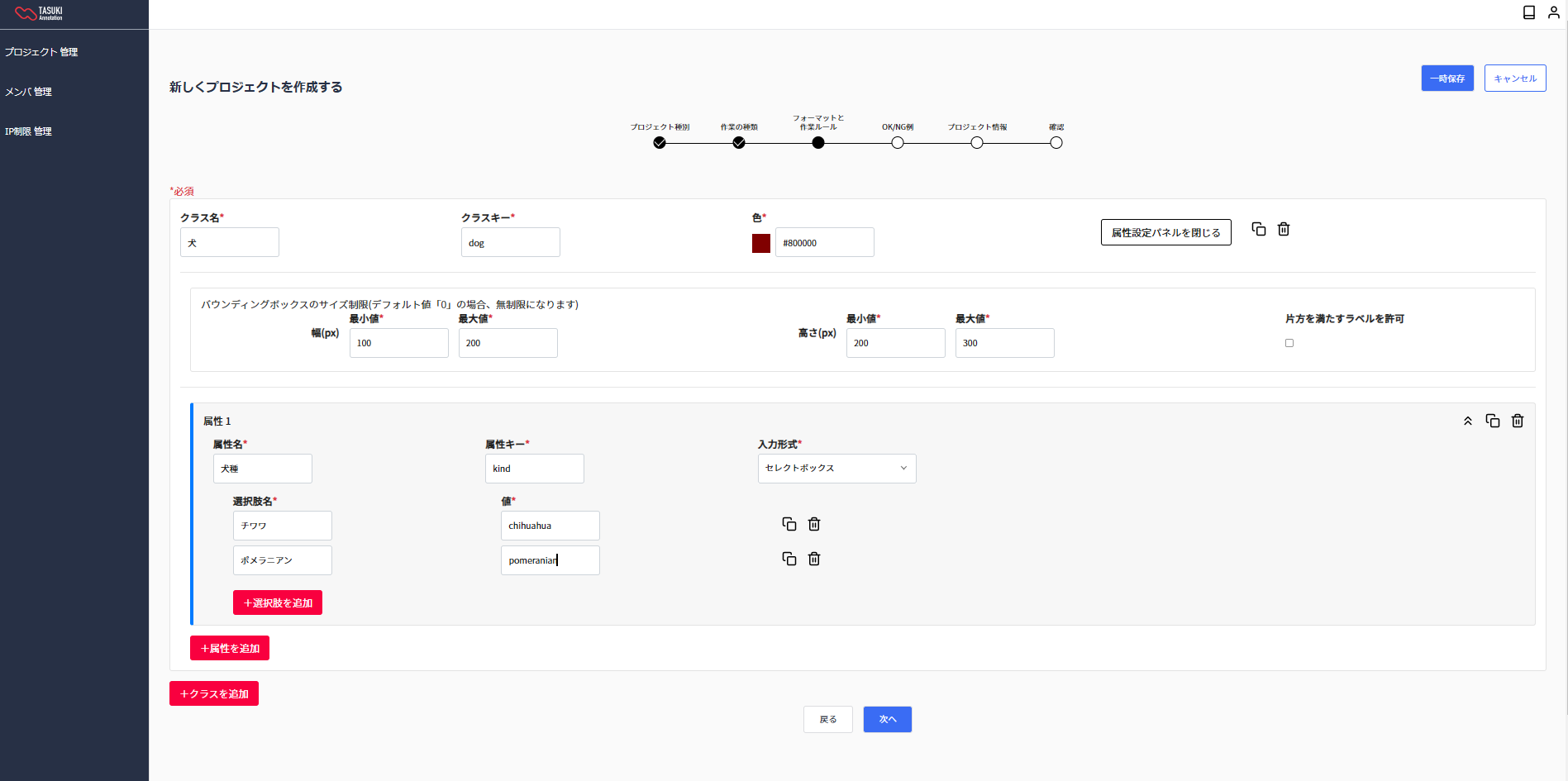1568x781 pixels.
Task: Edit height 最小値 field showing 200
Action: click(896, 343)
